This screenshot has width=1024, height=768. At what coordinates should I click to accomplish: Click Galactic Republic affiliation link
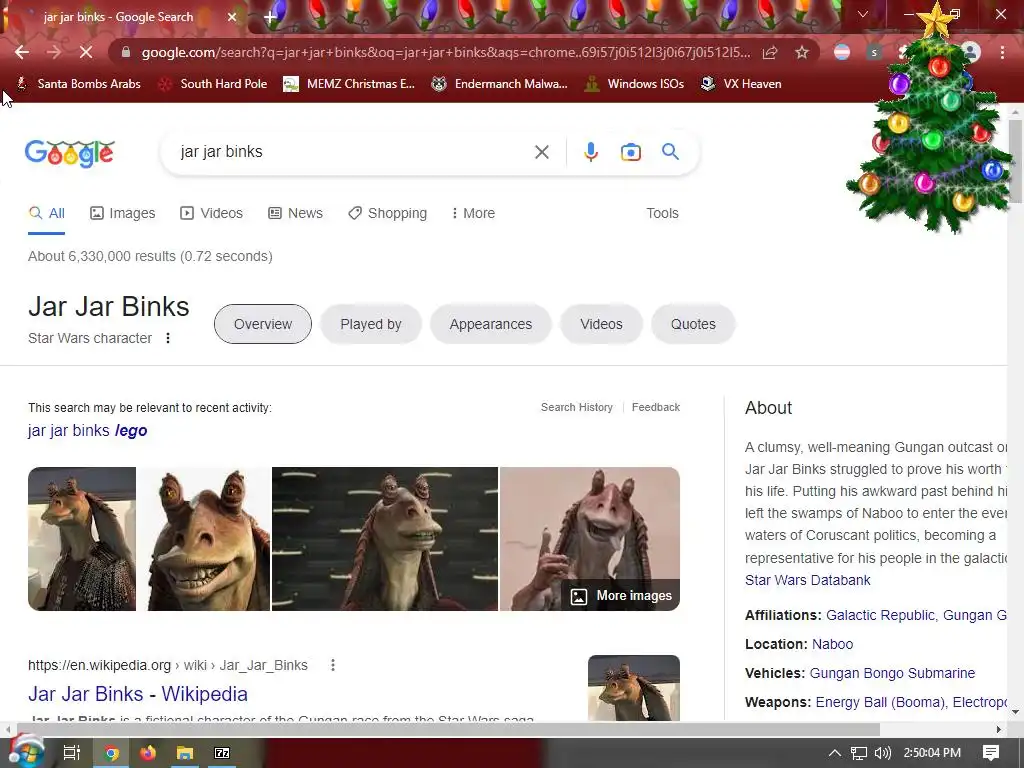(x=880, y=615)
